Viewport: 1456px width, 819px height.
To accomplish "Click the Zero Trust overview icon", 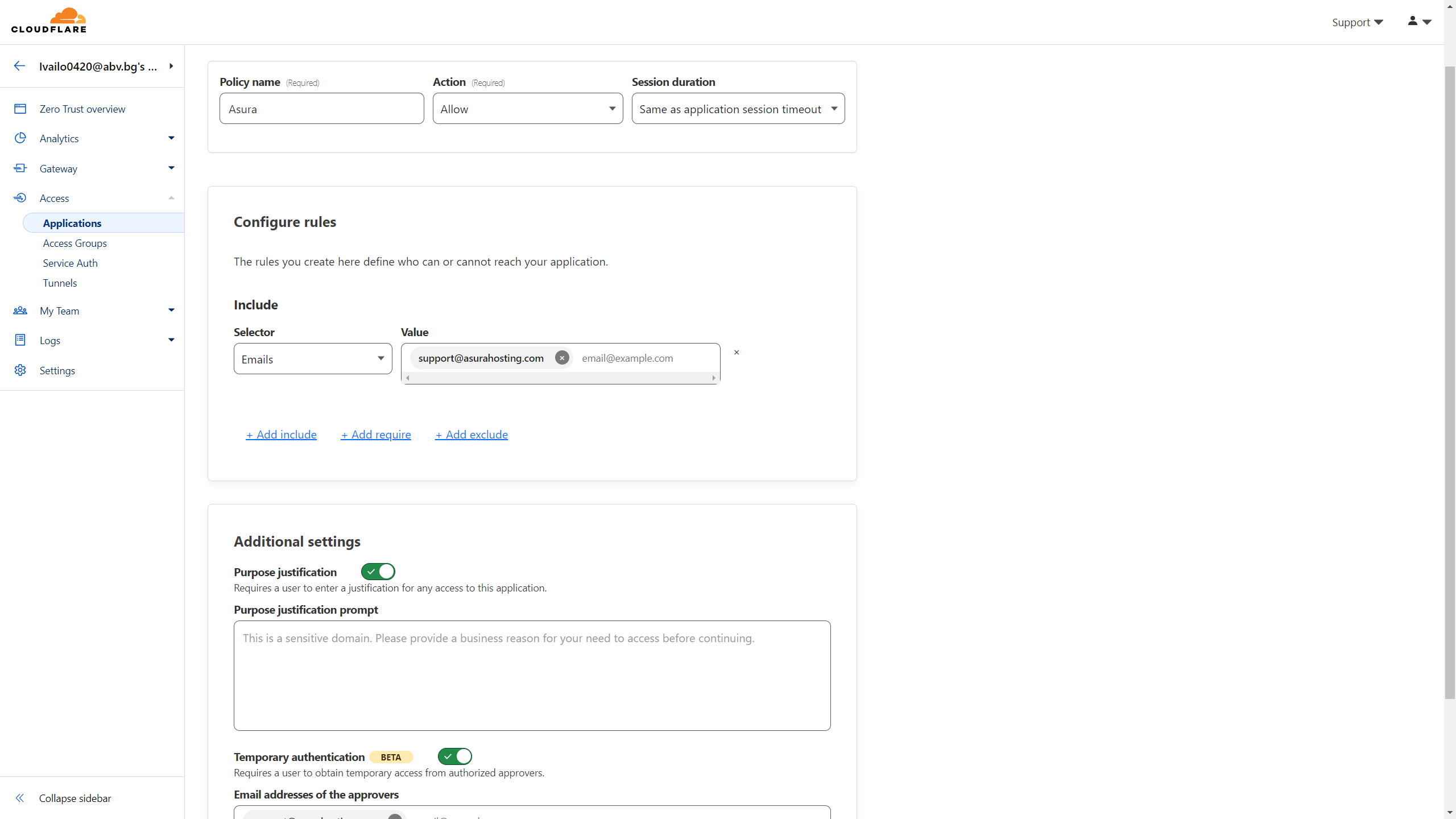I will click(x=20, y=109).
